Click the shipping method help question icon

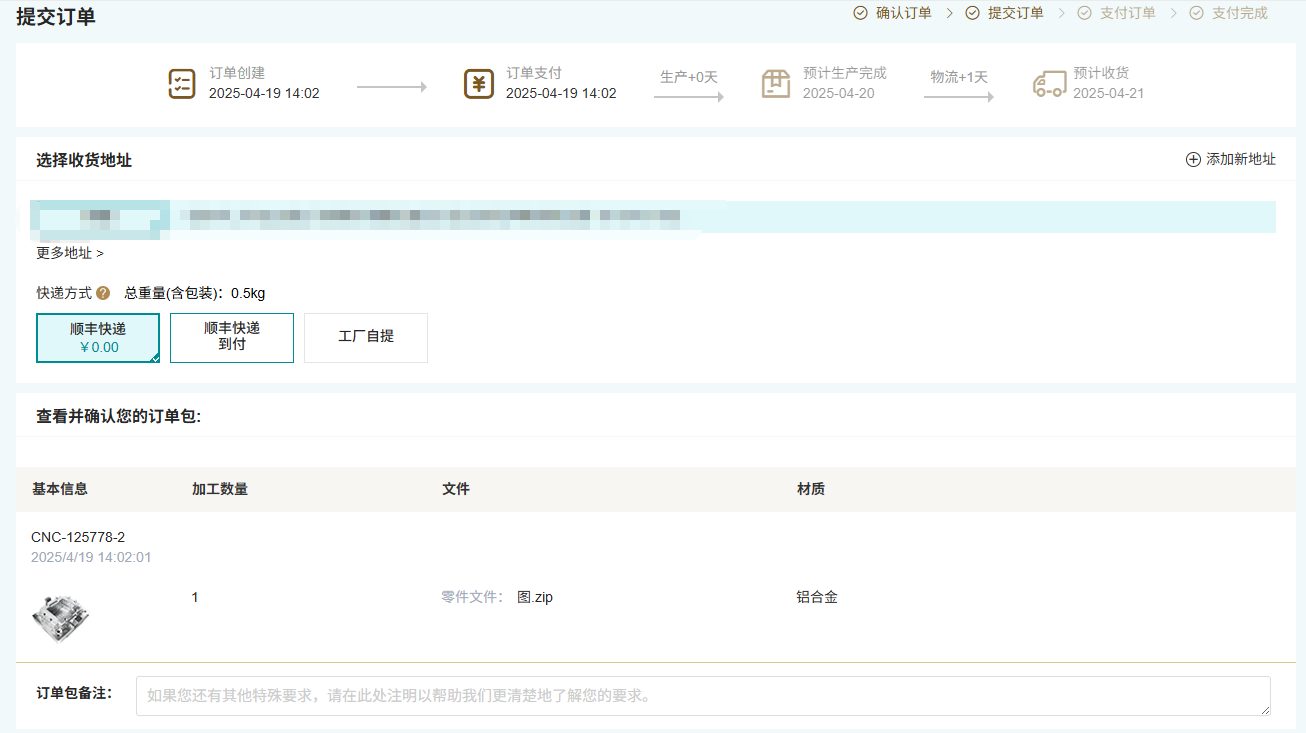(103, 293)
